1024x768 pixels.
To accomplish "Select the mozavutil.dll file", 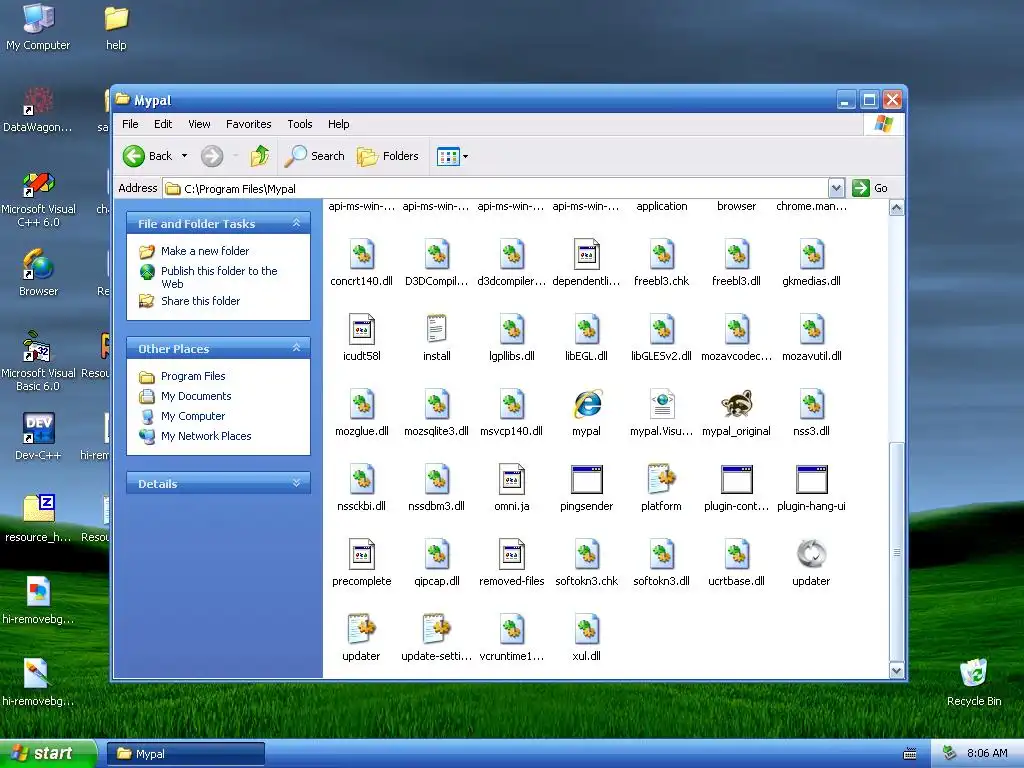I will point(811,338).
